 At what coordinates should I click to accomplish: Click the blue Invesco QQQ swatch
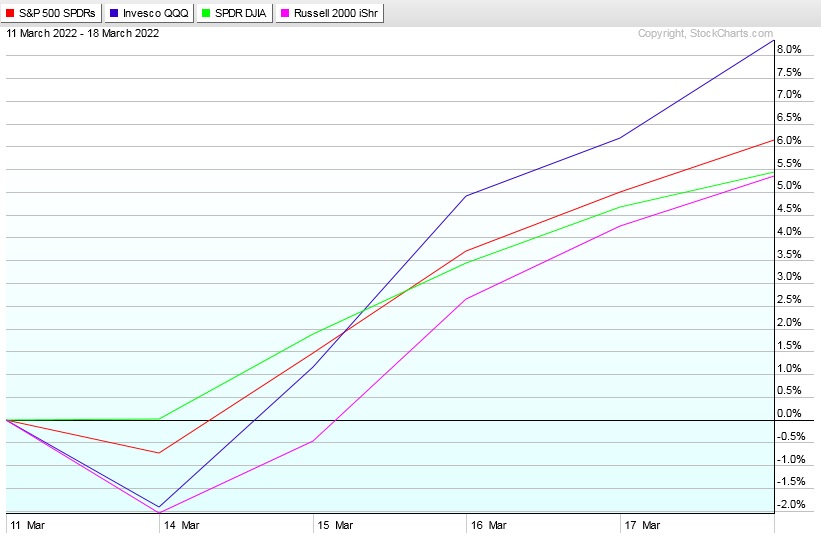pyautogui.click(x=114, y=13)
